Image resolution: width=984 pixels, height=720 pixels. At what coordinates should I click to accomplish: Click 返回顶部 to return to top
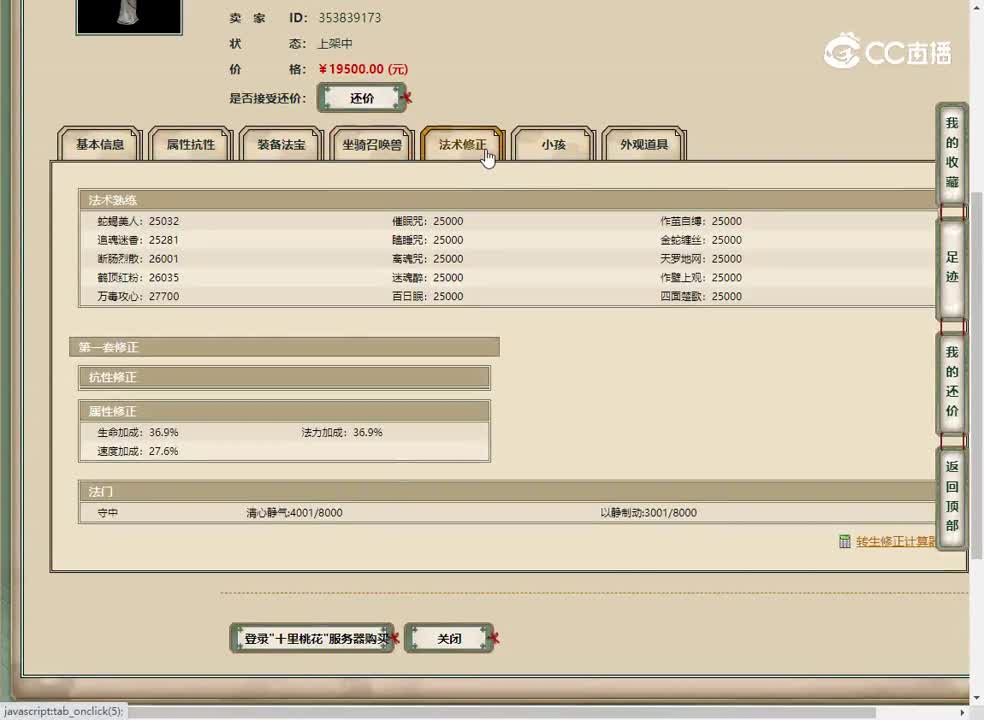(951, 496)
